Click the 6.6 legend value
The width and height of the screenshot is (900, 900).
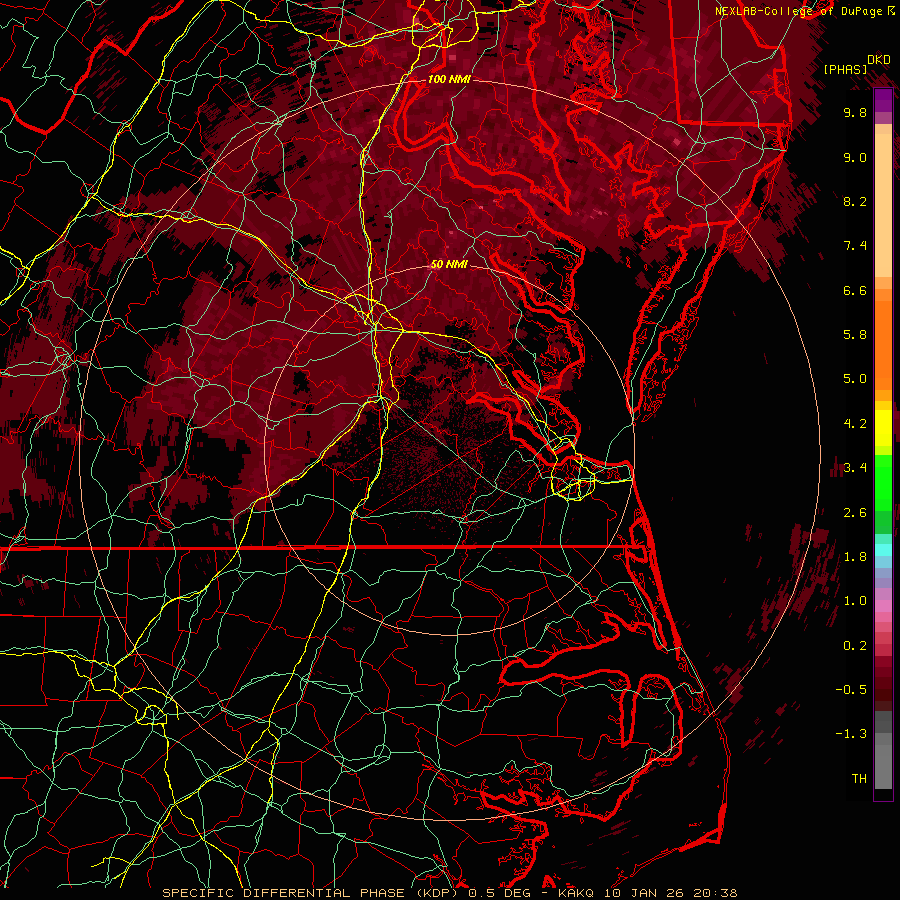click(855, 290)
